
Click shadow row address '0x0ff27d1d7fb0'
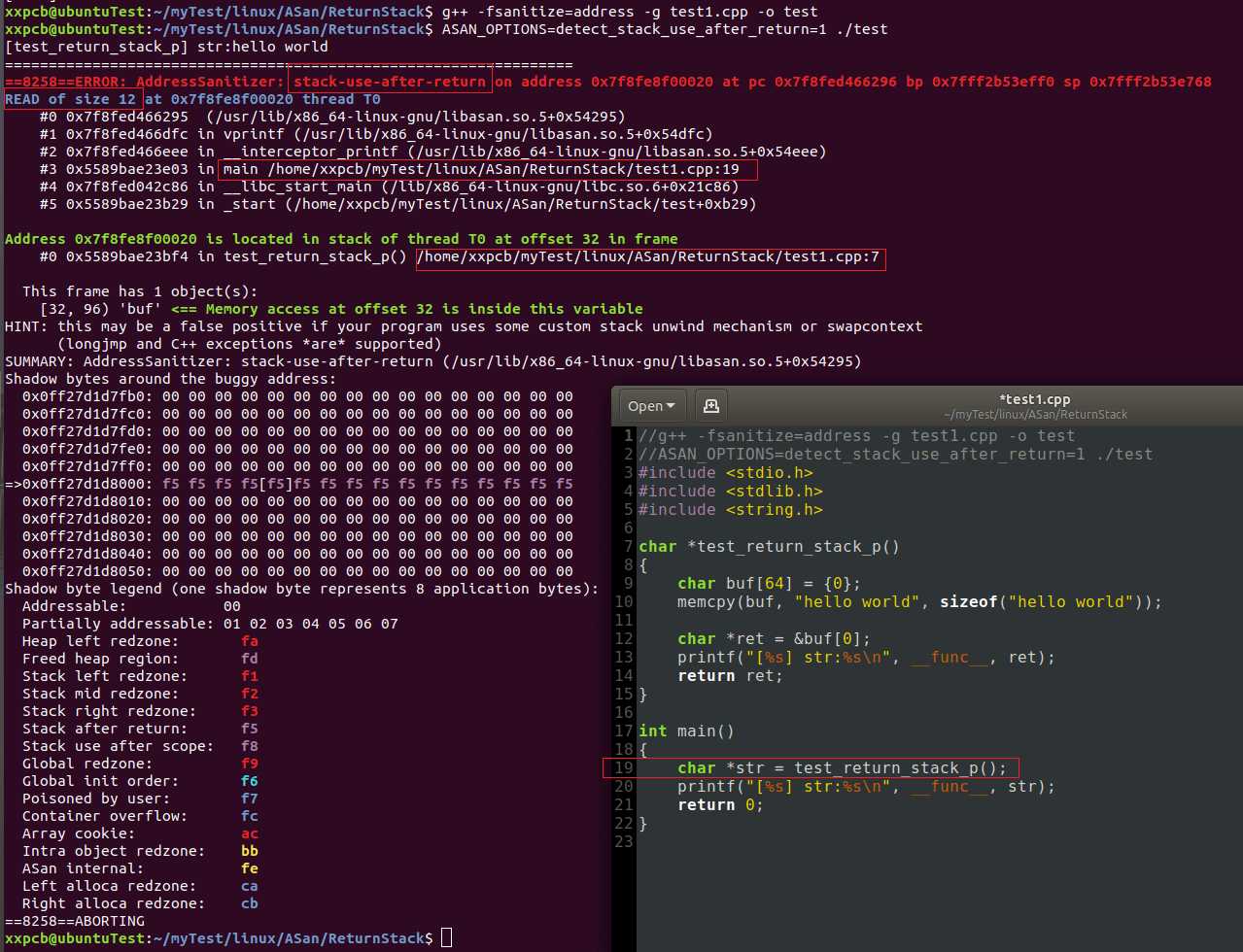(87, 396)
